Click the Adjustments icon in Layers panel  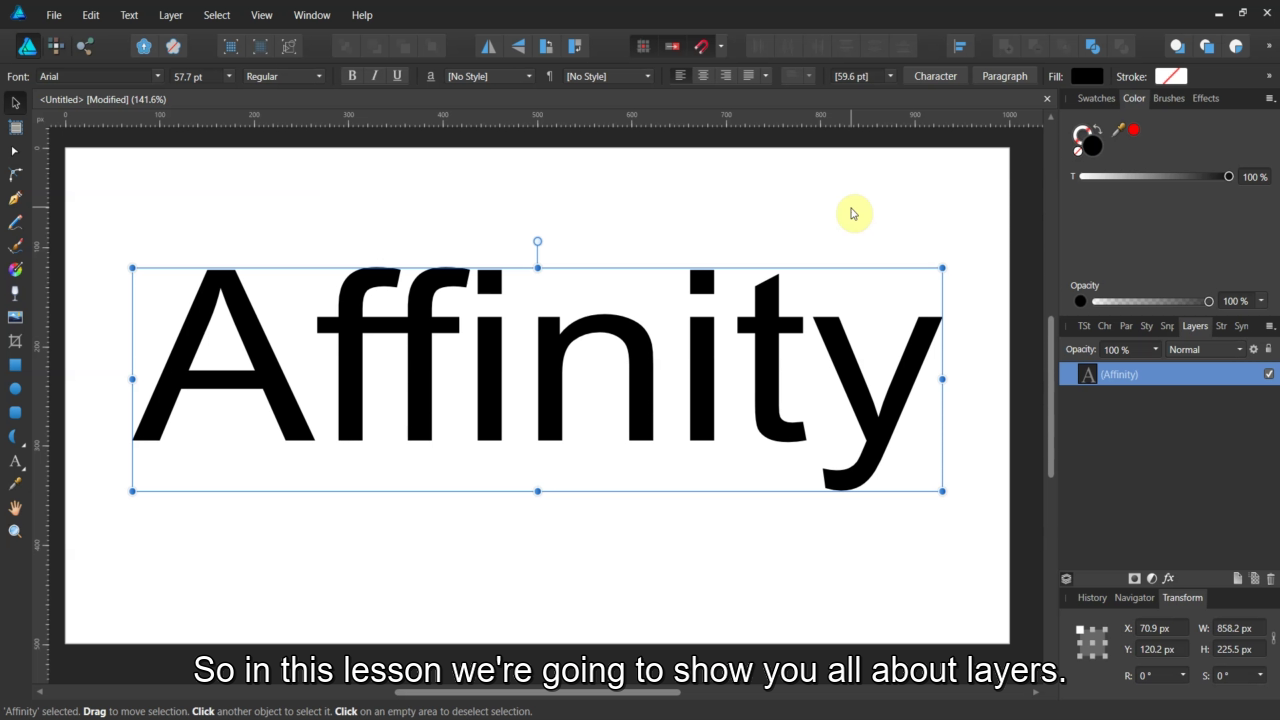(x=1151, y=578)
